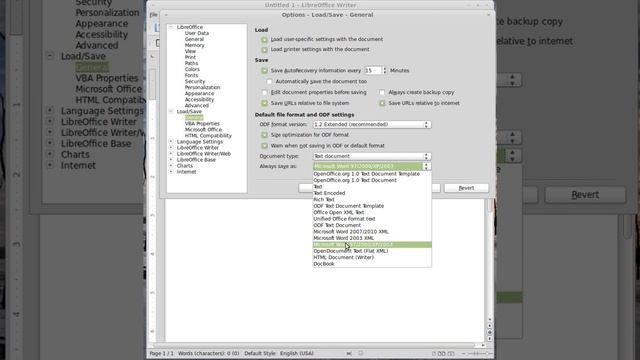Open the navigation circle button on scrollbar

490,332
